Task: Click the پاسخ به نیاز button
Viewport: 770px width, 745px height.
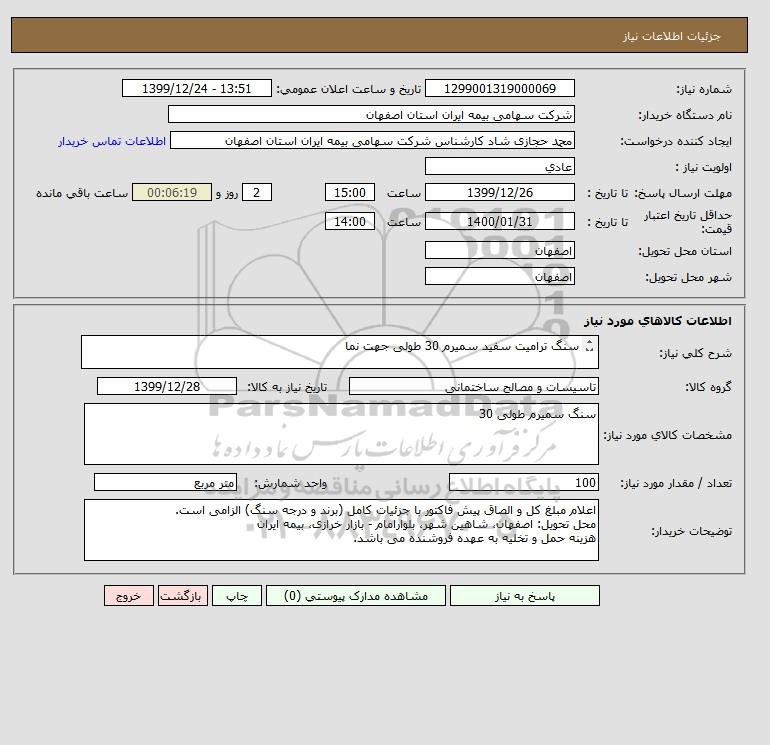Action: [x=524, y=596]
